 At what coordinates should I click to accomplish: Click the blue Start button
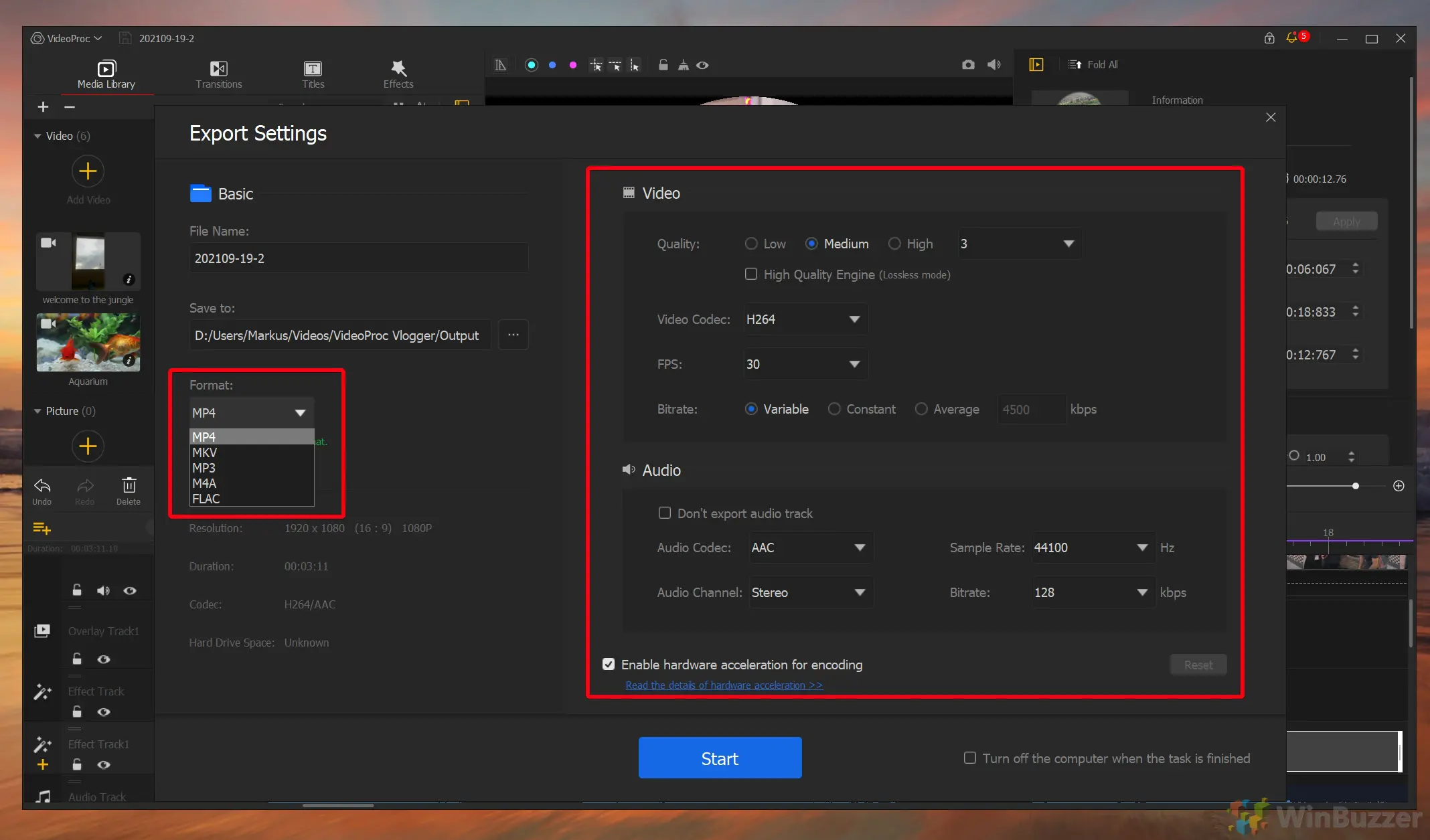[x=720, y=758]
